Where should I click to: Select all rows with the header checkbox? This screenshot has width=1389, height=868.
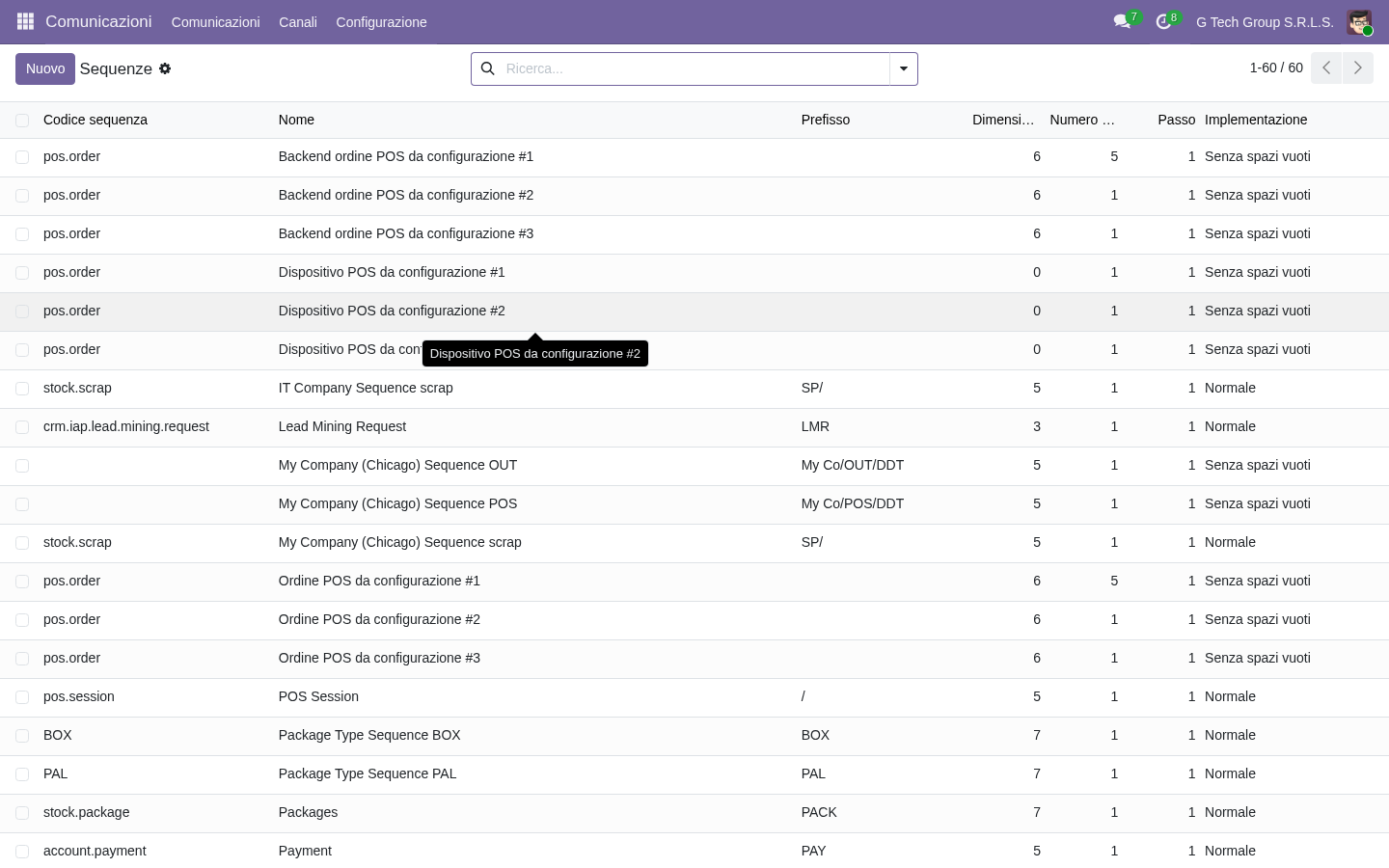tap(22, 120)
